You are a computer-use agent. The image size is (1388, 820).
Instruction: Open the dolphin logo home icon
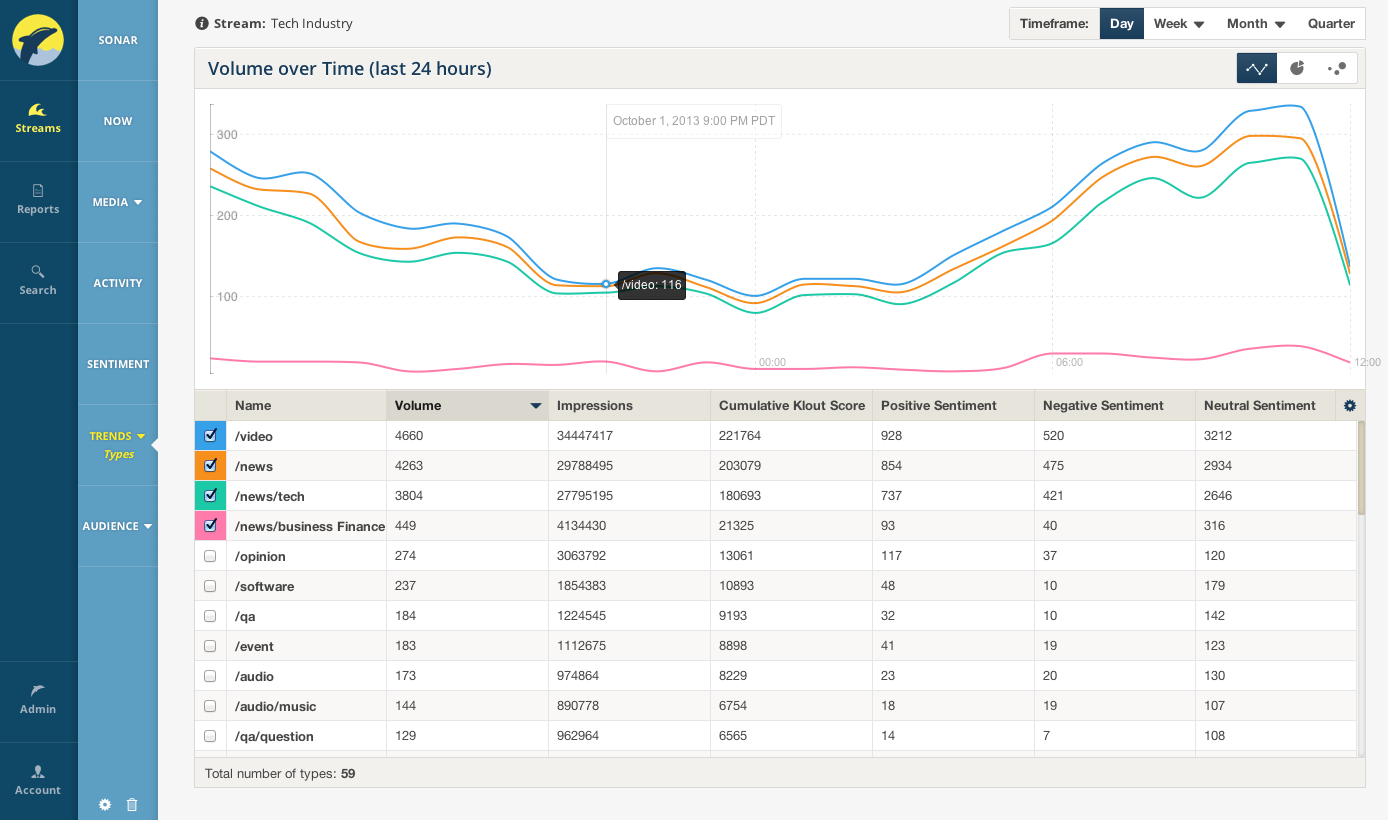click(x=38, y=40)
